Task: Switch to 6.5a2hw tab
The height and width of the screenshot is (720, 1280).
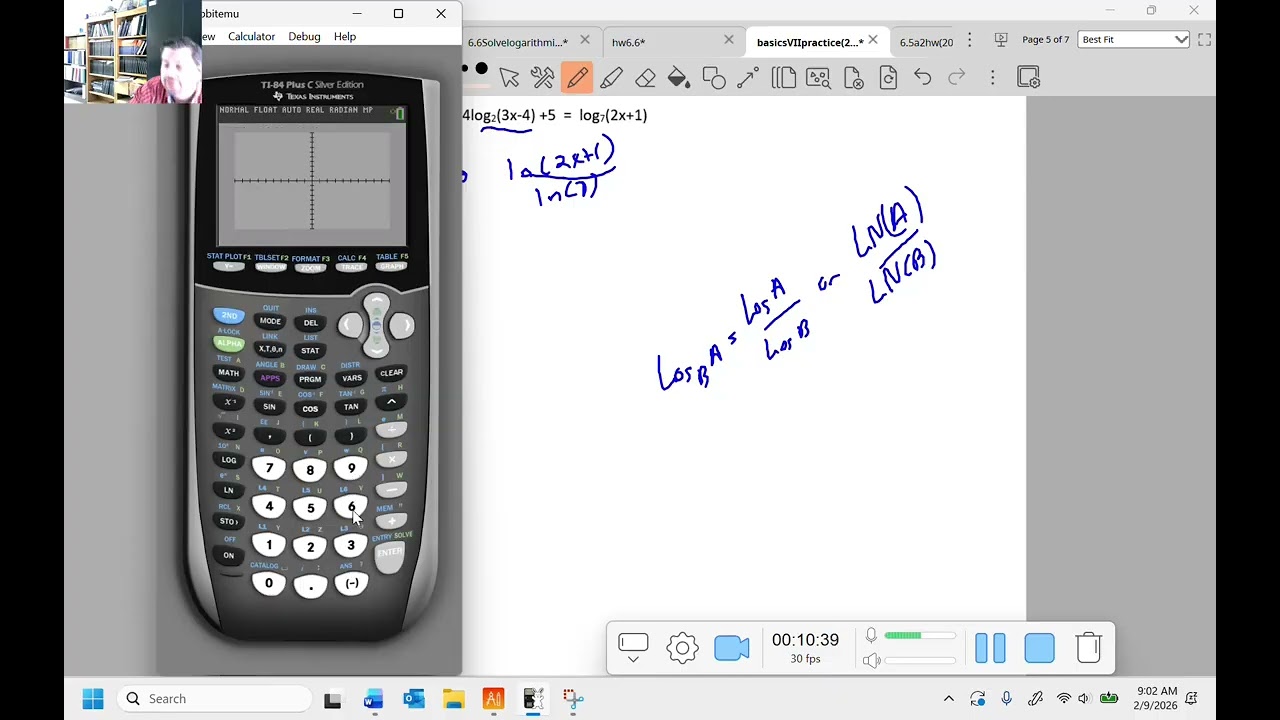Action: pyautogui.click(x=926, y=42)
